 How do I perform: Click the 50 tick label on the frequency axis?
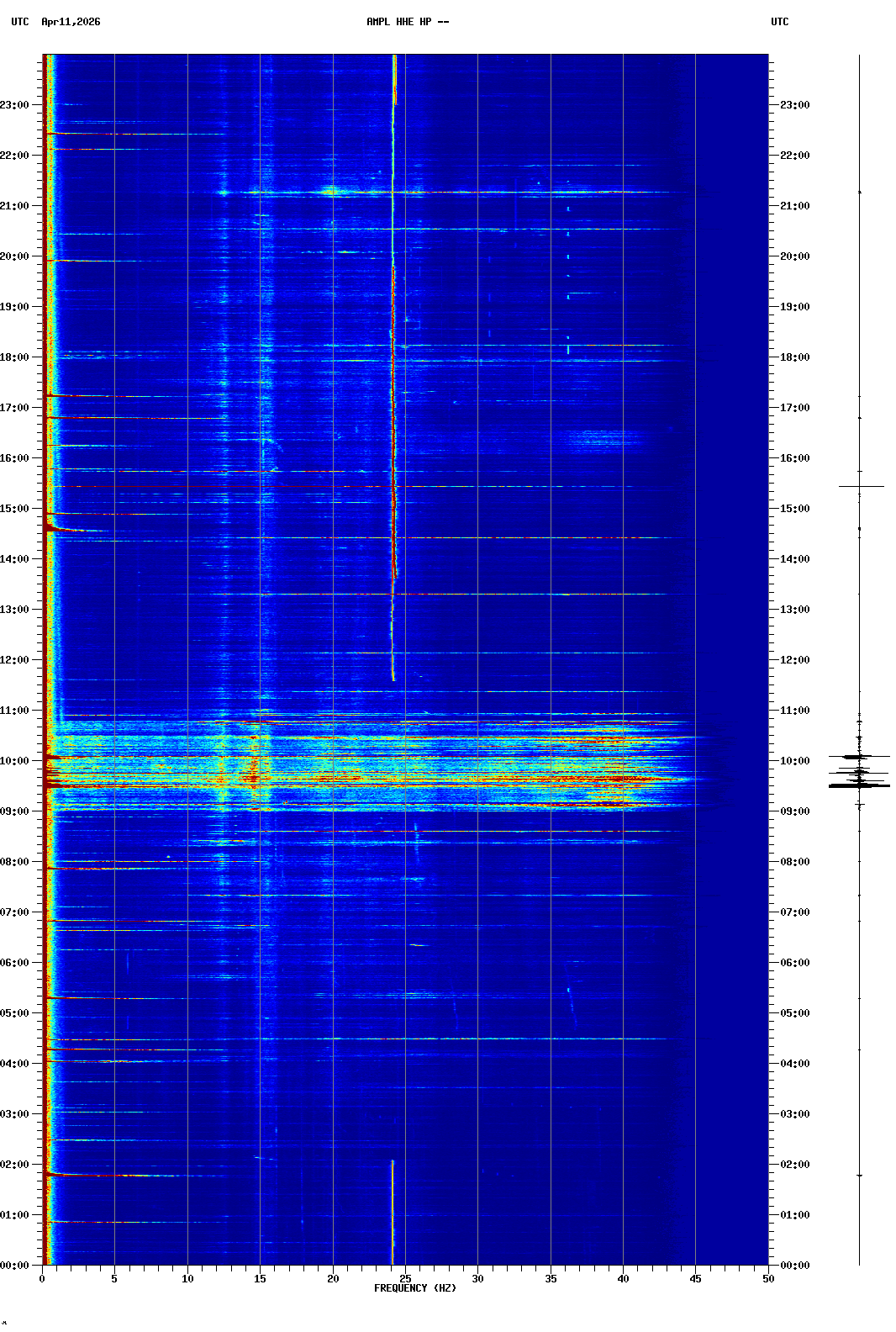pyautogui.click(x=768, y=1279)
